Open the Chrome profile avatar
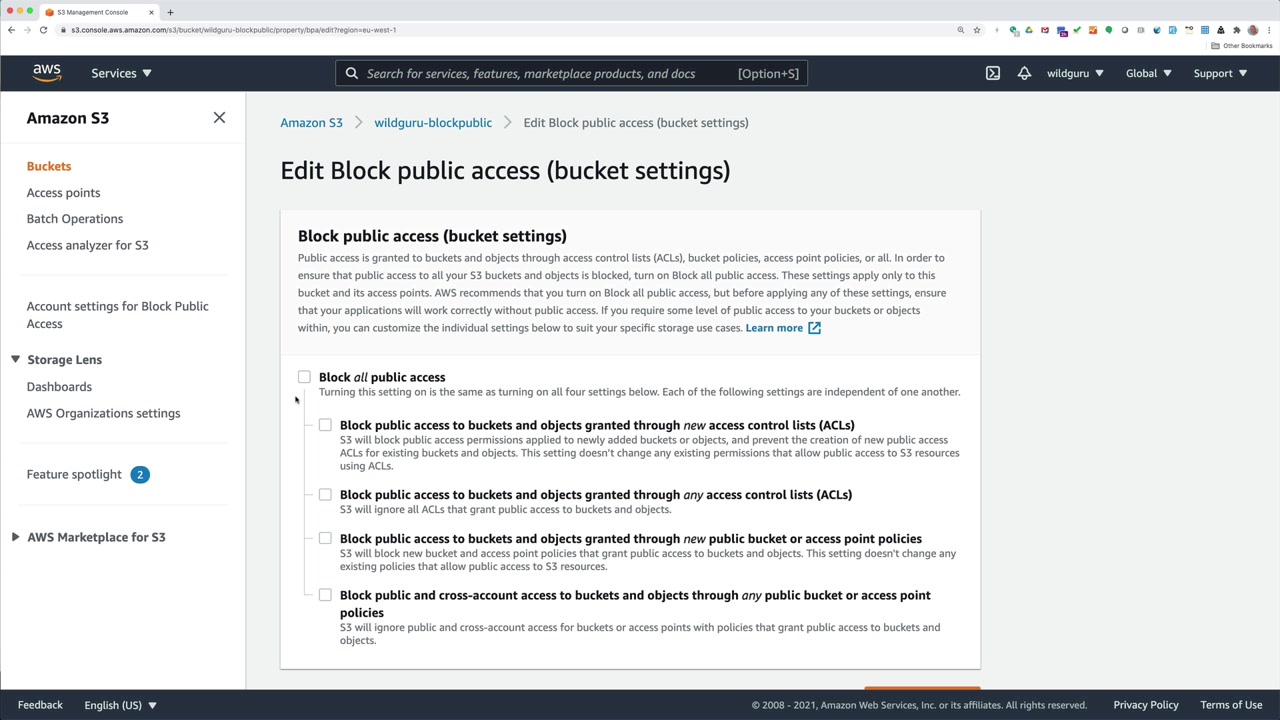The image size is (1280, 720). click(x=1252, y=30)
